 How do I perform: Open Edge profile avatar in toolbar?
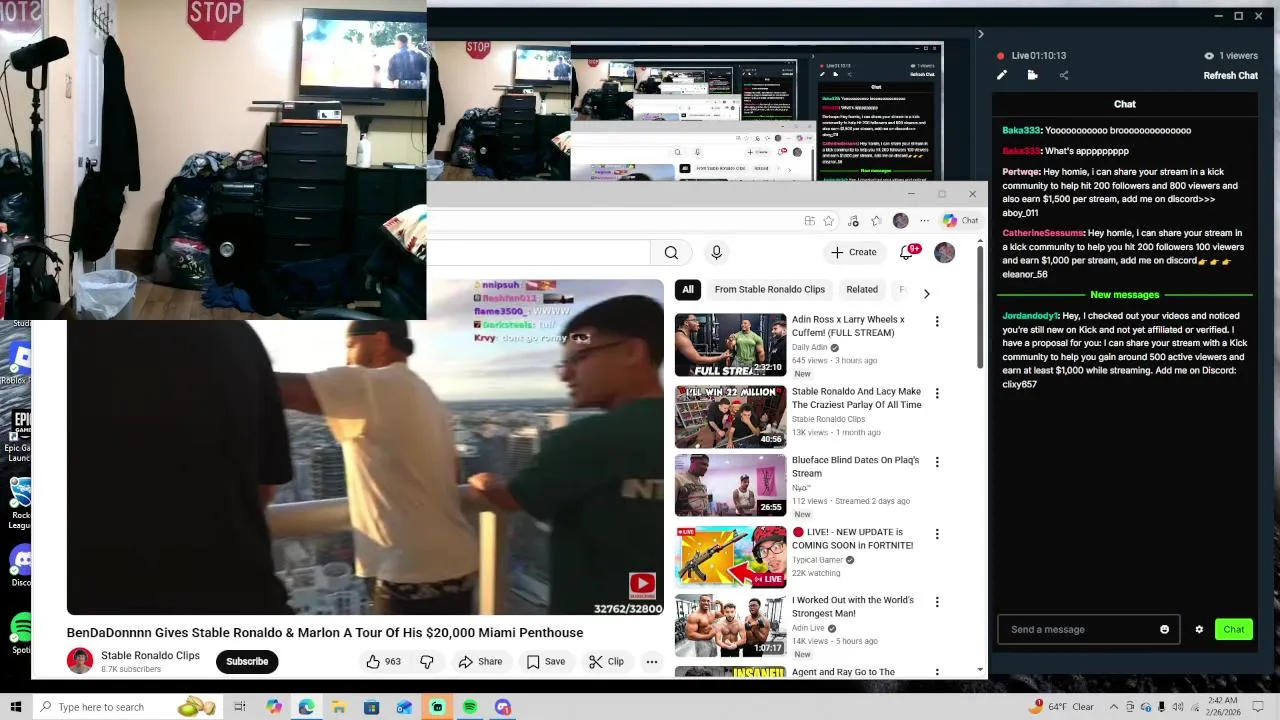click(x=900, y=221)
